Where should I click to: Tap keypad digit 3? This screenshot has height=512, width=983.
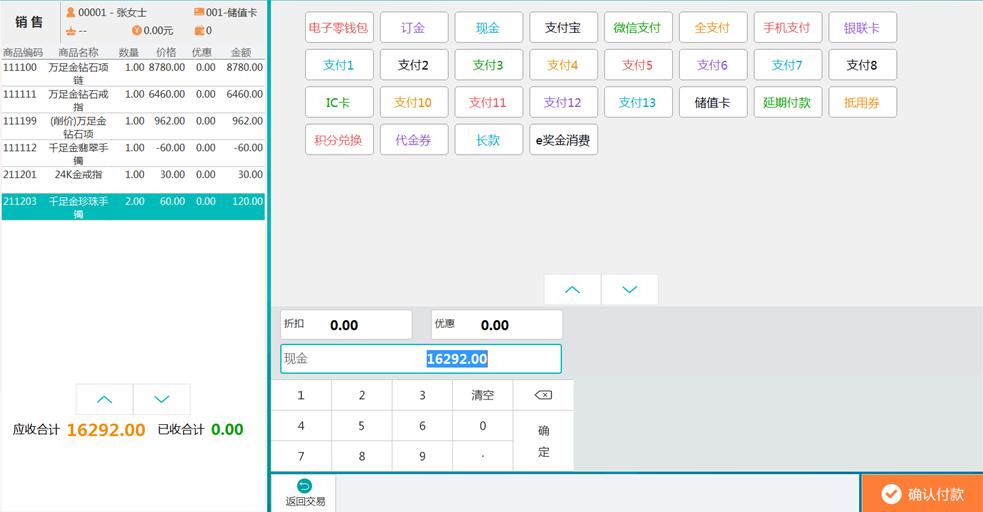pyautogui.click(x=422, y=395)
